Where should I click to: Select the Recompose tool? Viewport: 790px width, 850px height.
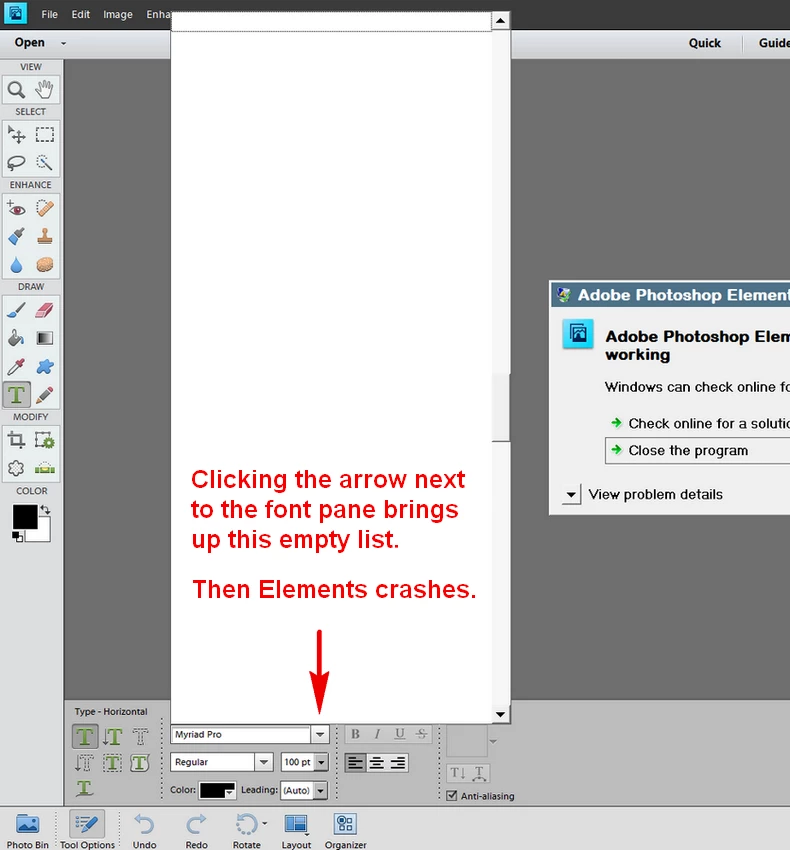pyautogui.click(x=44, y=440)
